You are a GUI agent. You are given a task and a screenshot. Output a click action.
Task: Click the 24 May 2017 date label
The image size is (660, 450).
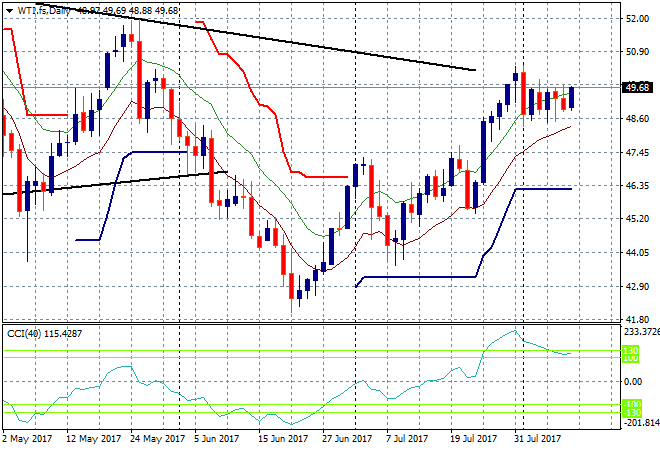(x=157, y=439)
